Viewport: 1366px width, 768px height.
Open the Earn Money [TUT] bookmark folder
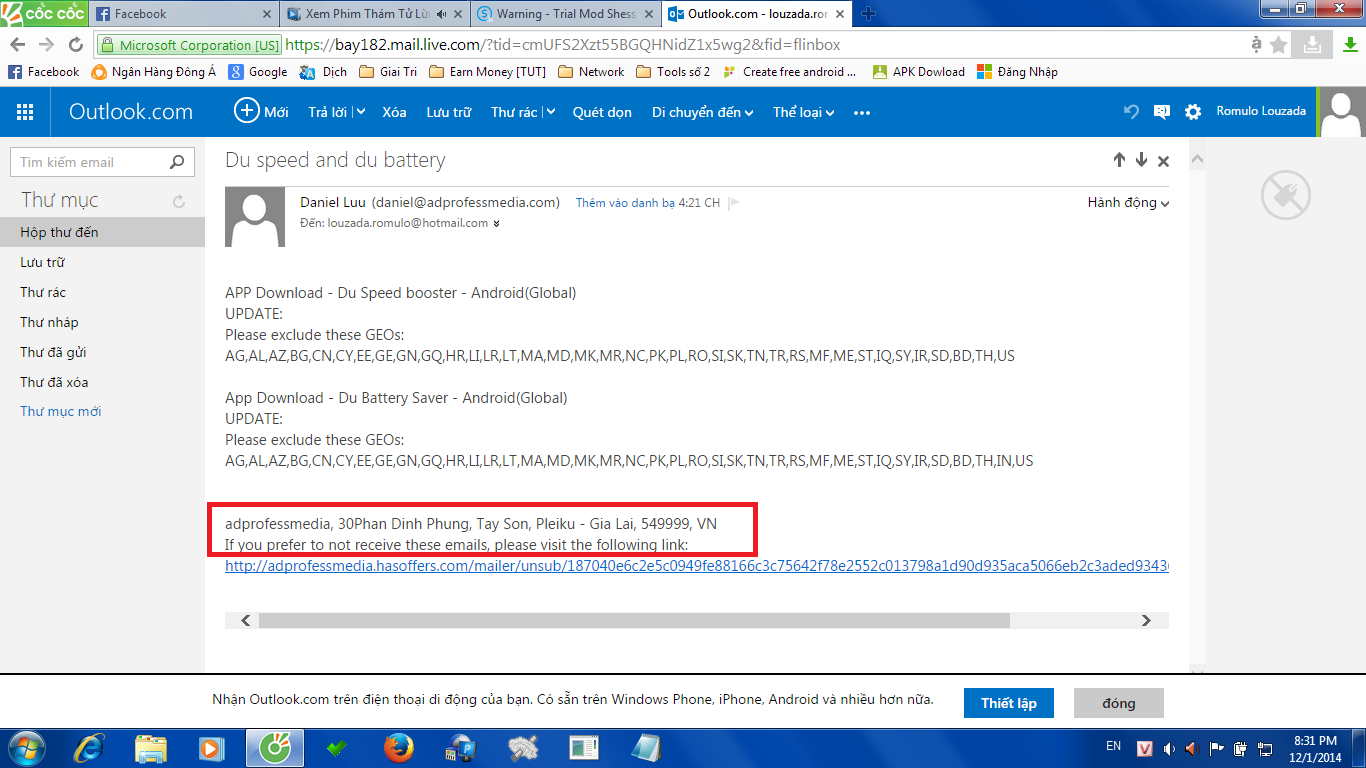(487, 72)
